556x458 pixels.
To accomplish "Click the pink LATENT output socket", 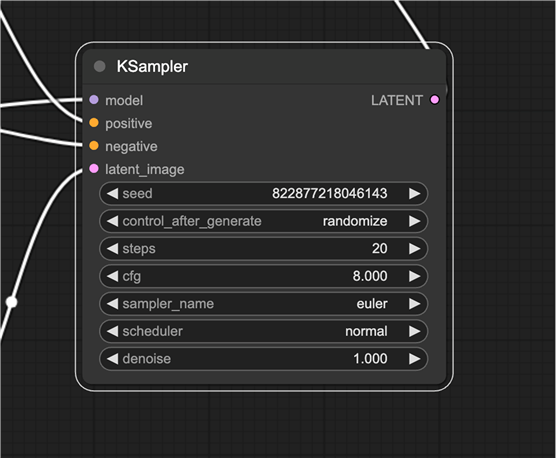I will point(434,100).
